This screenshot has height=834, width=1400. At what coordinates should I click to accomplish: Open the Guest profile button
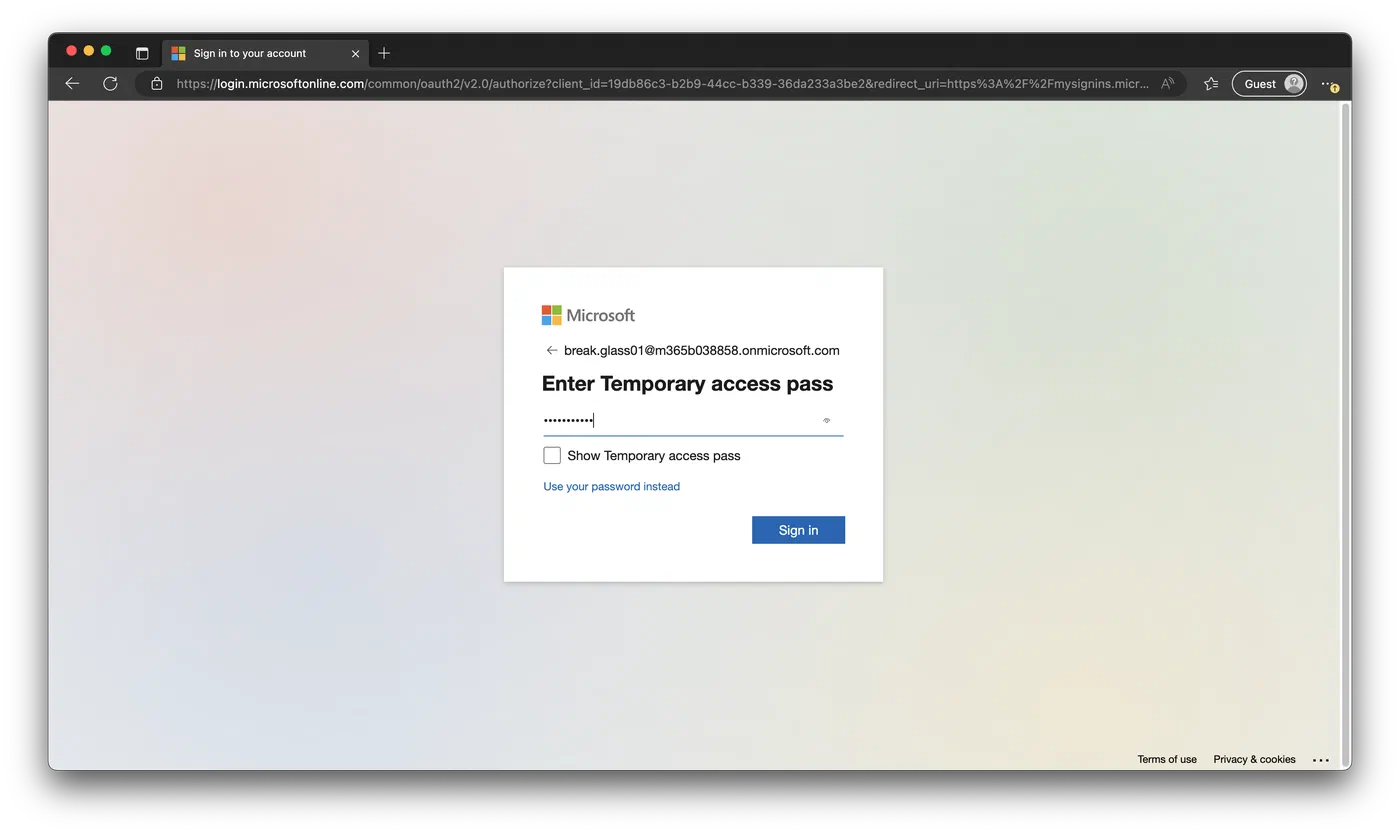[1269, 84]
